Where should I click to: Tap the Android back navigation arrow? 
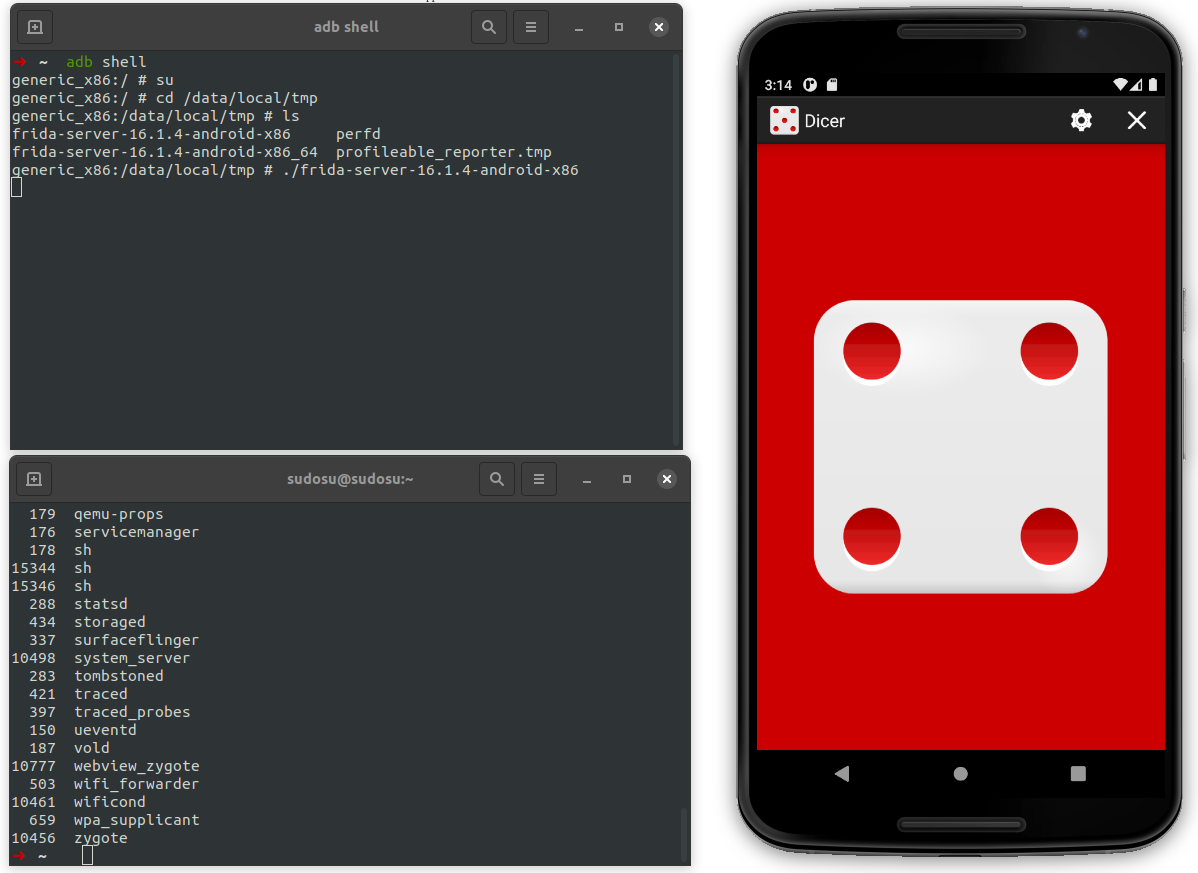[841, 773]
